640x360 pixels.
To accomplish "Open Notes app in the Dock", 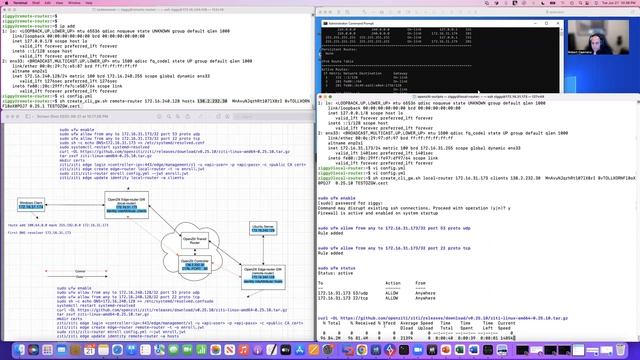I will point(103,349).
